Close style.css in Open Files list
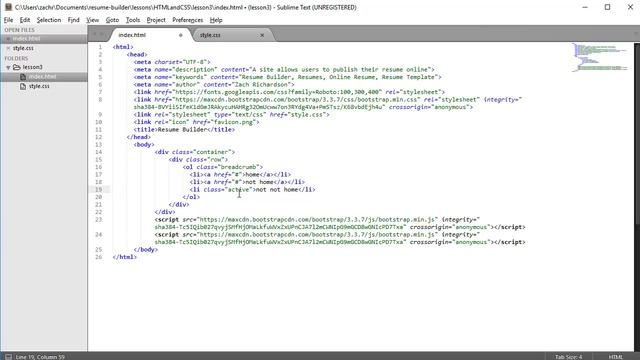 pos(8,48)
